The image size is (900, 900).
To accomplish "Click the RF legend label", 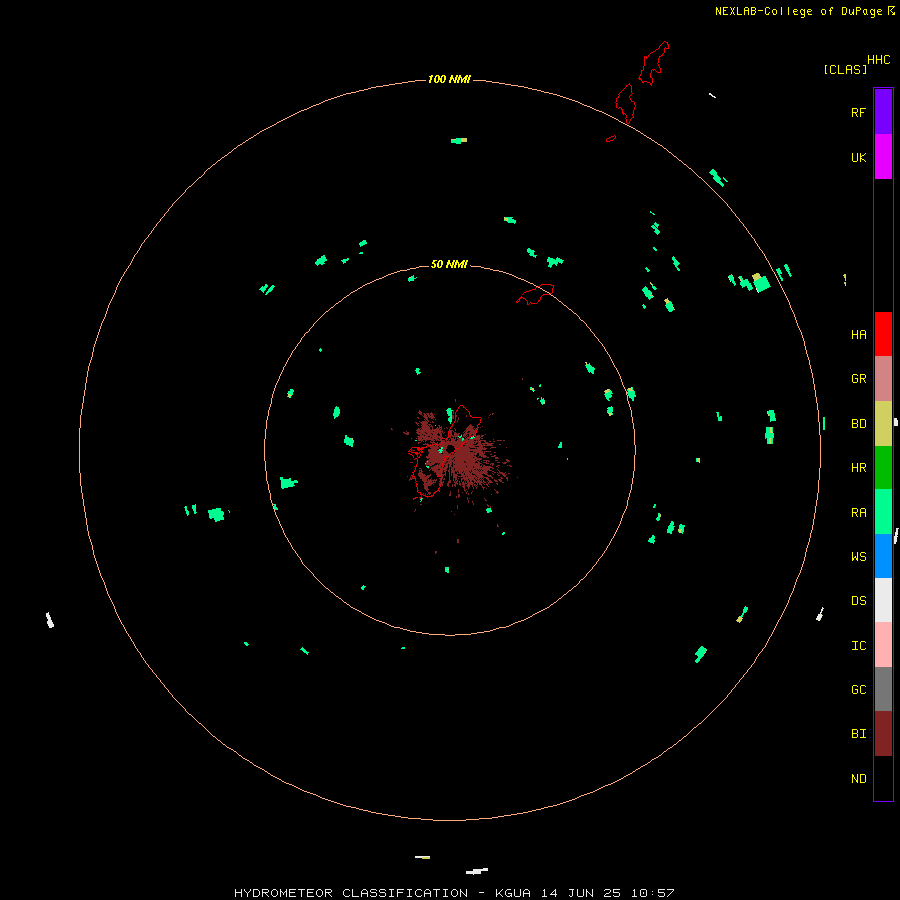I will tap(858, 112).
